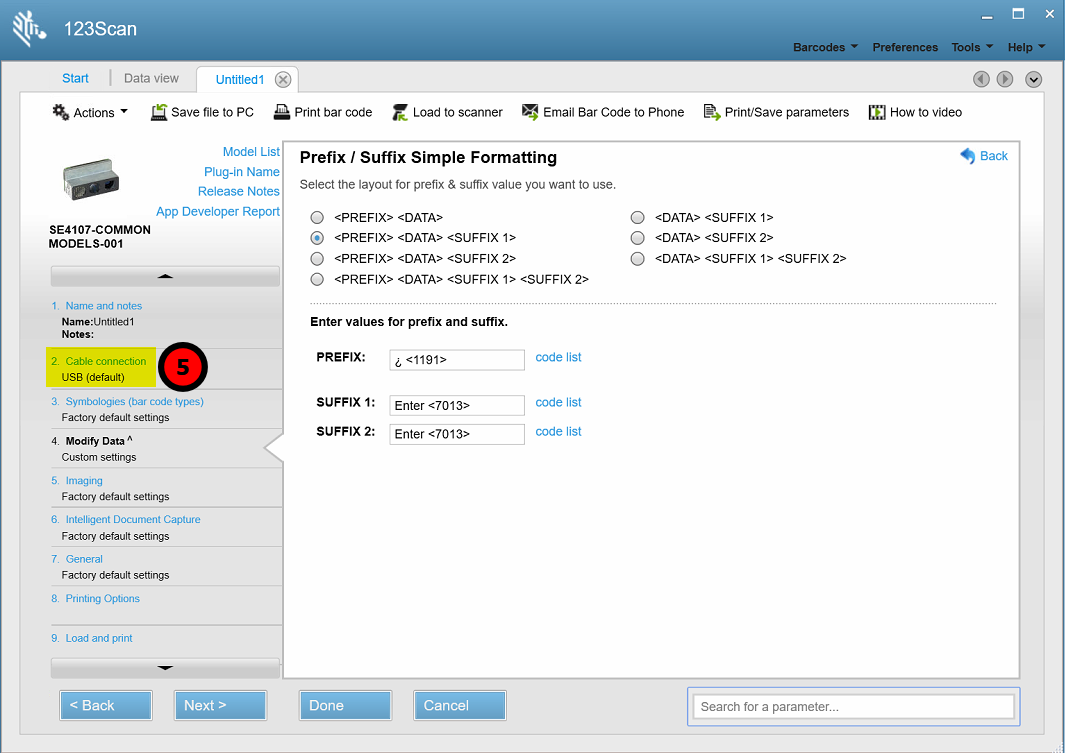This screenshot has width=1065, height=753.
Task: Click the bottom < Back button
Action: pos(106,705)
